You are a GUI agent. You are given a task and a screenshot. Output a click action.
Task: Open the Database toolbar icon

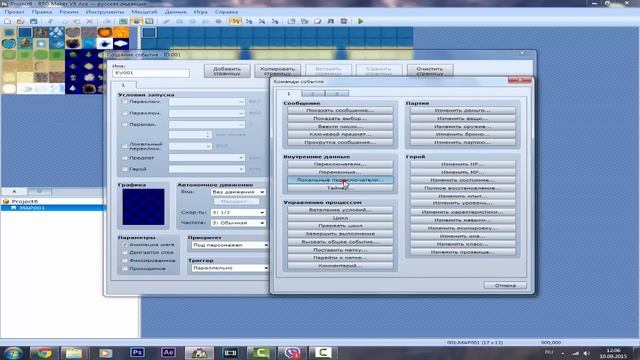coord(291,21)
